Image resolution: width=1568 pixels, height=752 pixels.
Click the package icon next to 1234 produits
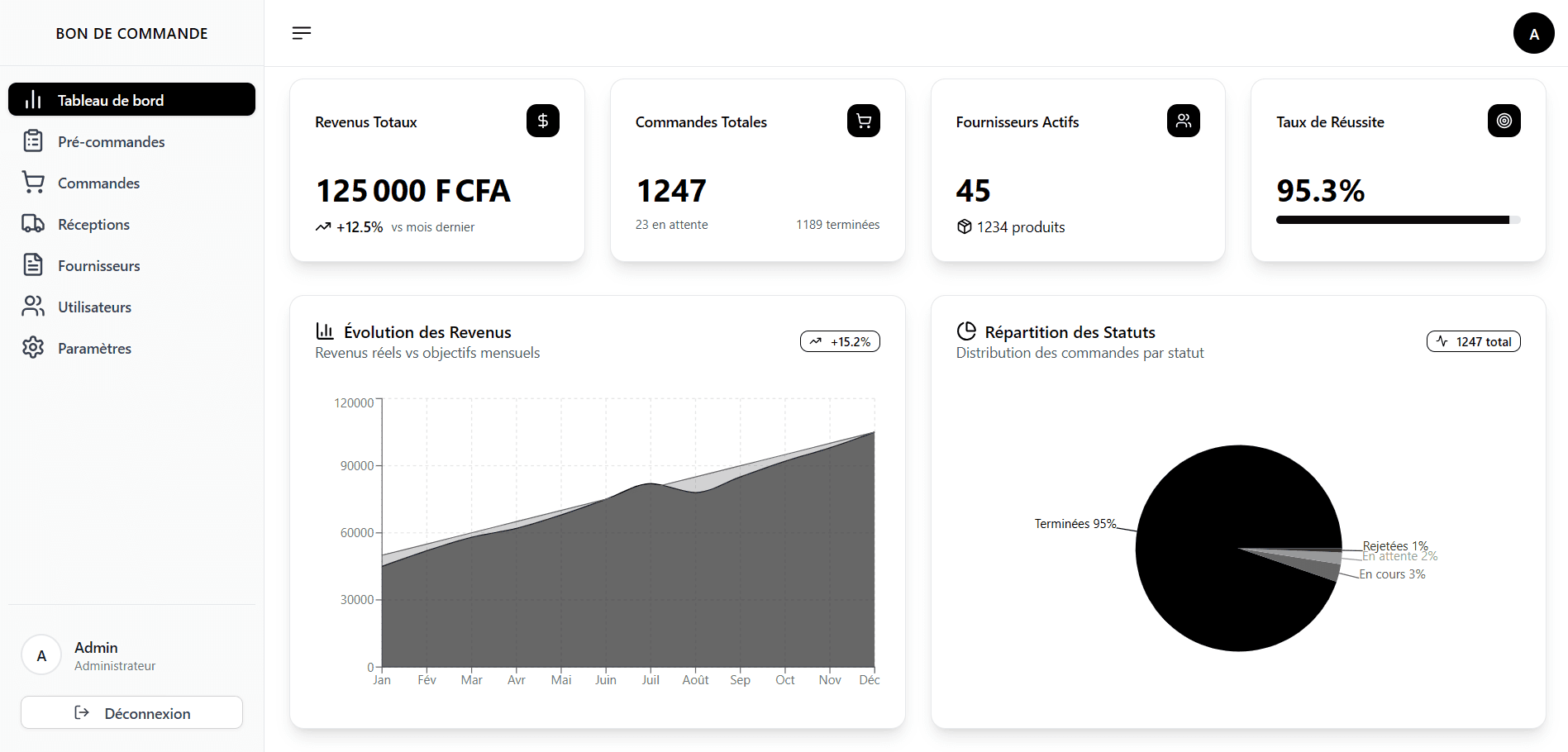(x=965, y=226)
